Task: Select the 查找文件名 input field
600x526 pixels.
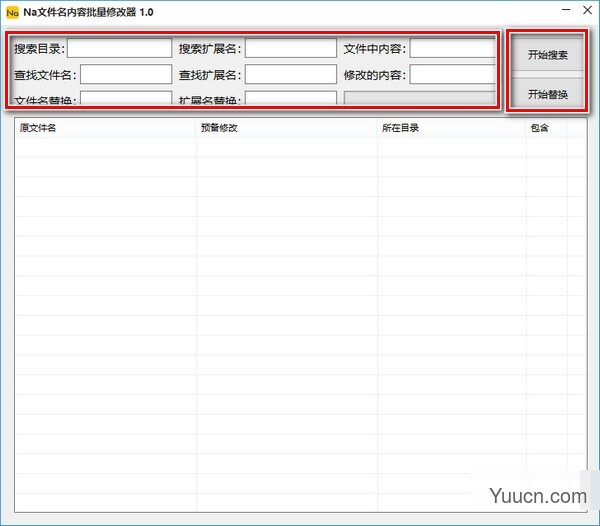Action: click(x=126, y=74)
